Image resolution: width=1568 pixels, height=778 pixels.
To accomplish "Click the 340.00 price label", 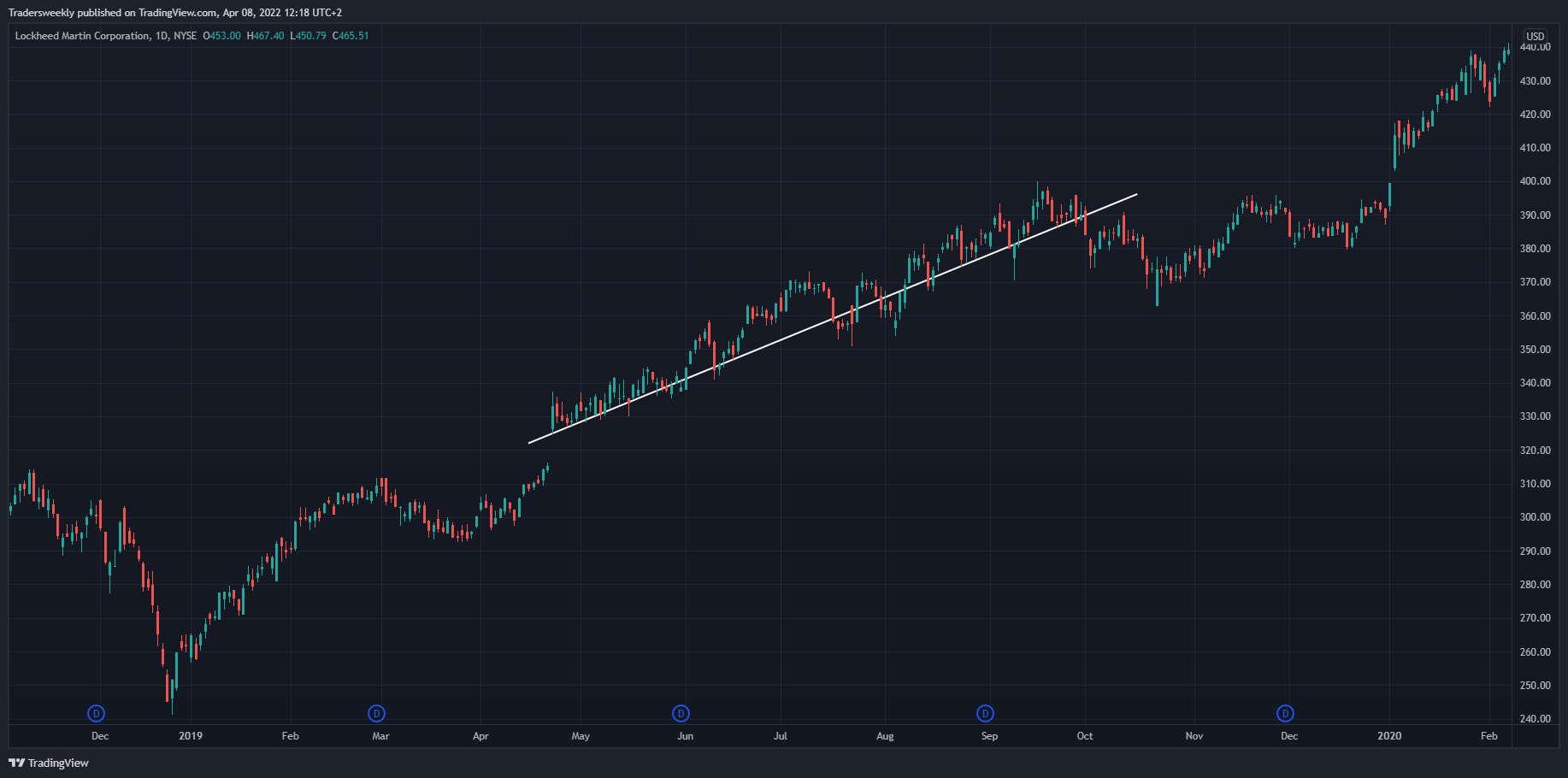I will (1536, 383).
